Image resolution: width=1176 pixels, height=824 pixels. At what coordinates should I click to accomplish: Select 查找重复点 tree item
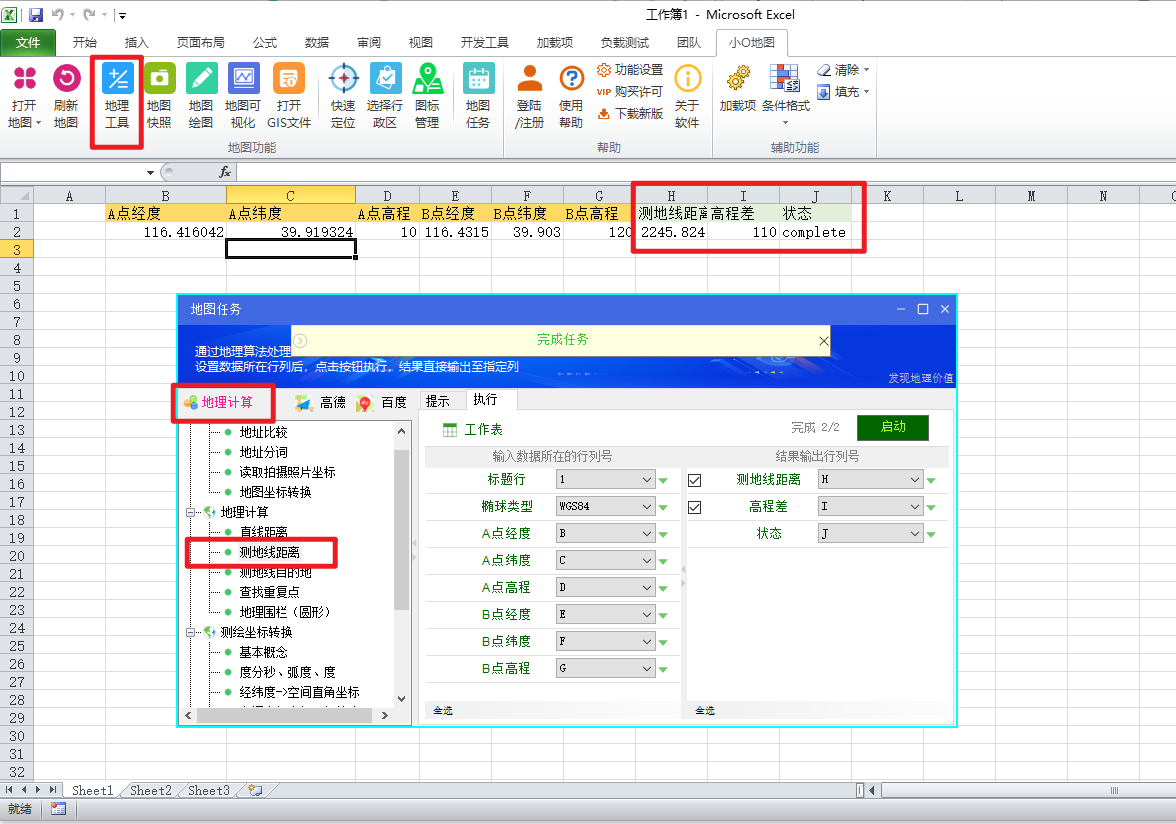tap(269, 592)
